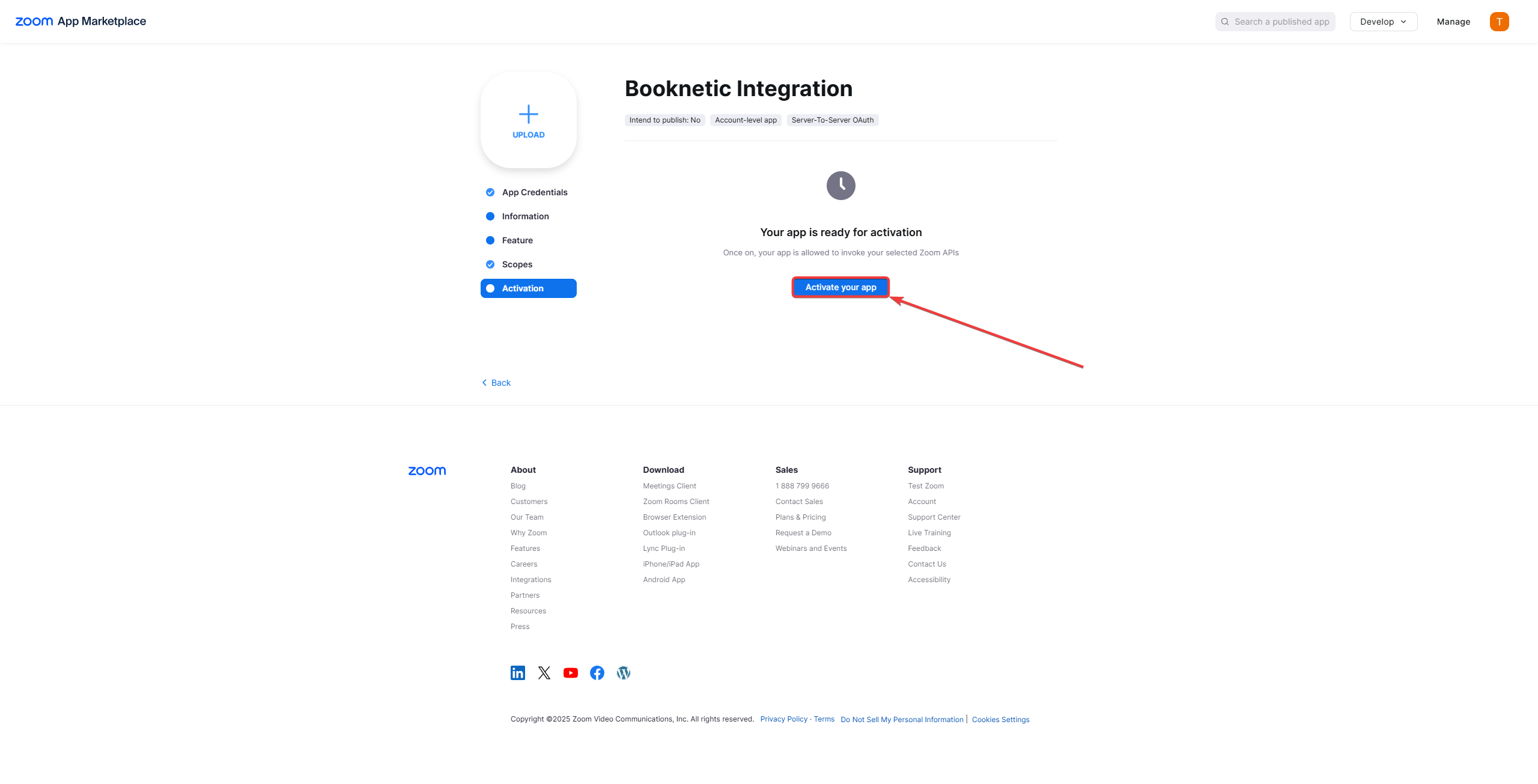The height and width of the screenshot is (784, 1538).
Task: Open Zoom's Facebook icon
Action: tap(597, 673)
